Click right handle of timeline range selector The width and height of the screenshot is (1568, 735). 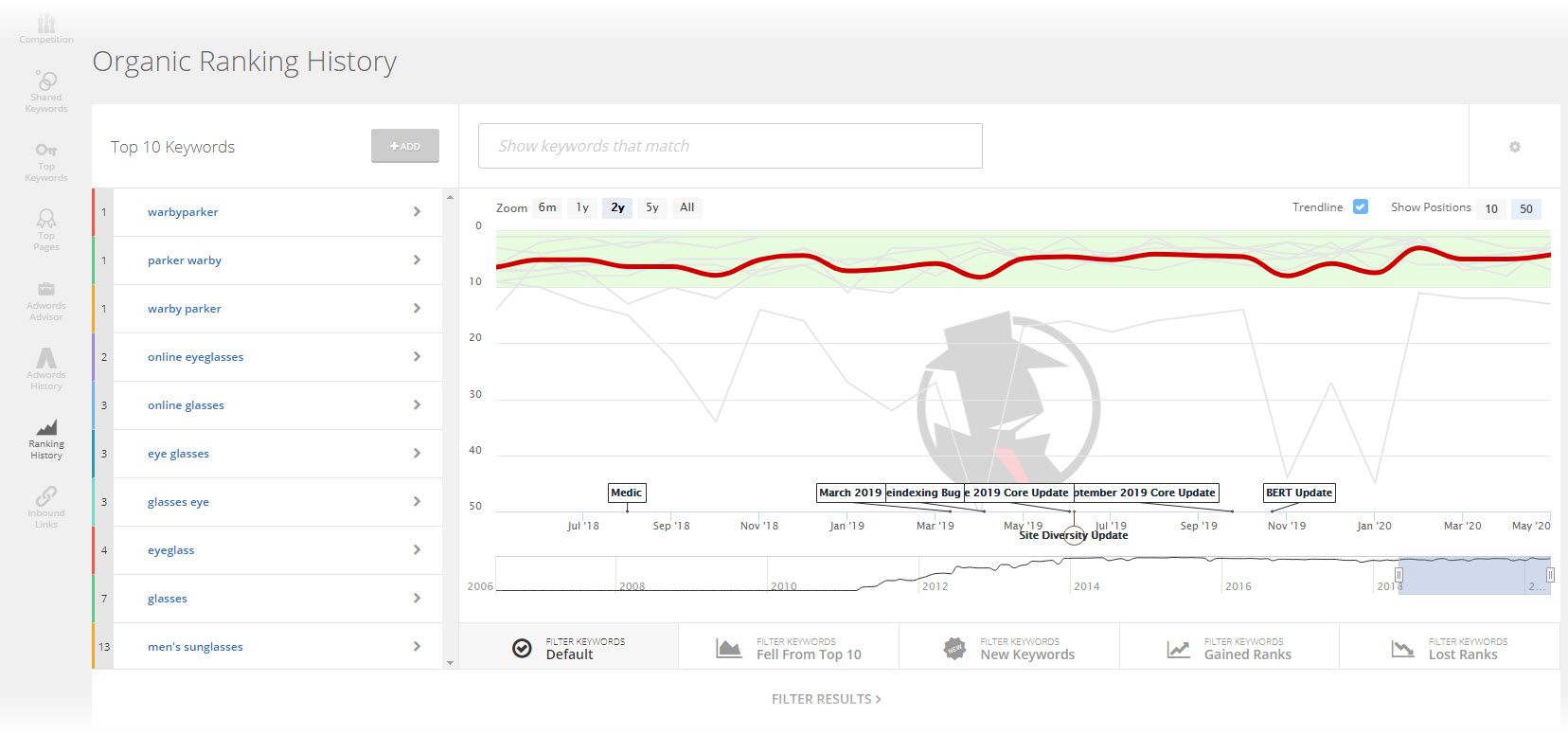tap(1550, 575)
